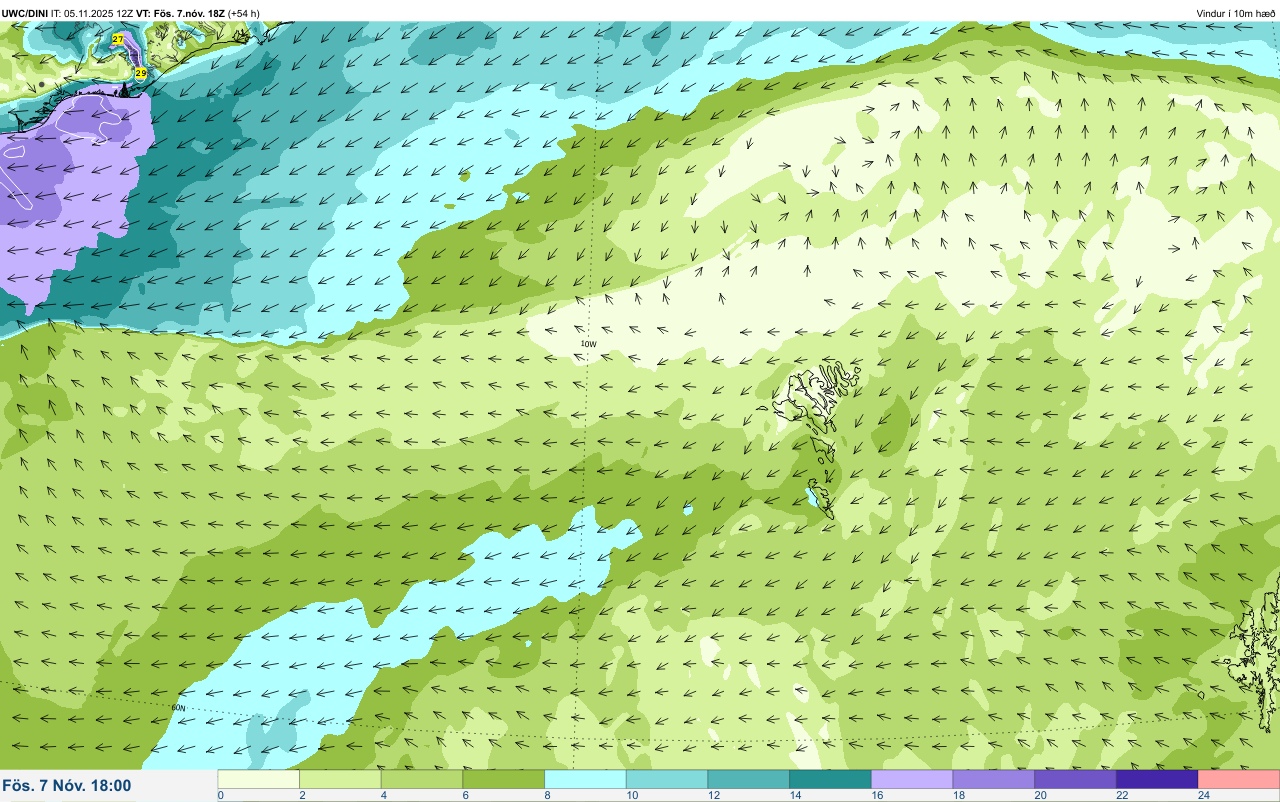
Task: Click the dark indigo 22–24 legend swatch
Action: tap(1157, 779)
